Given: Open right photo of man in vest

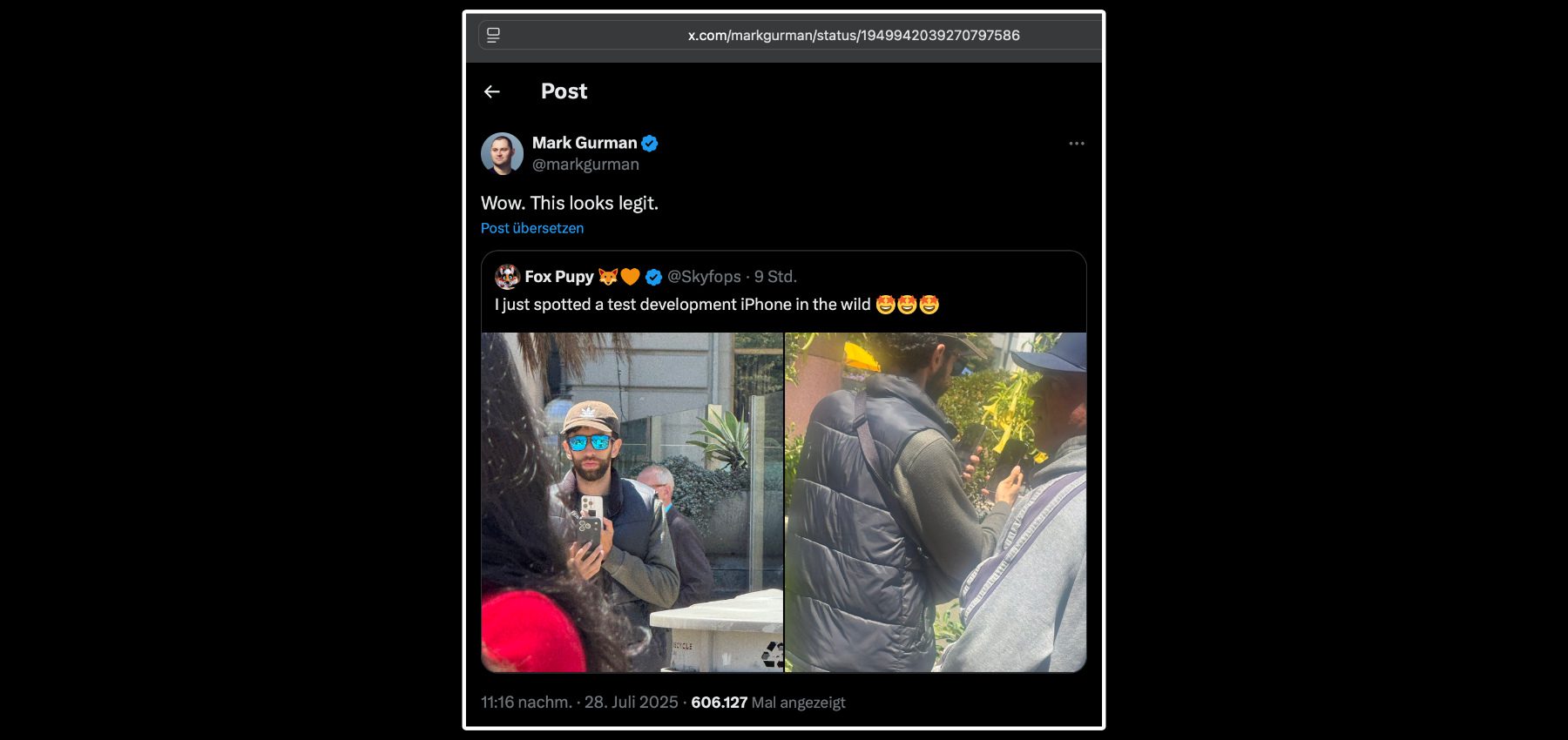Looking at the screenshot, I should pos(936,502).
